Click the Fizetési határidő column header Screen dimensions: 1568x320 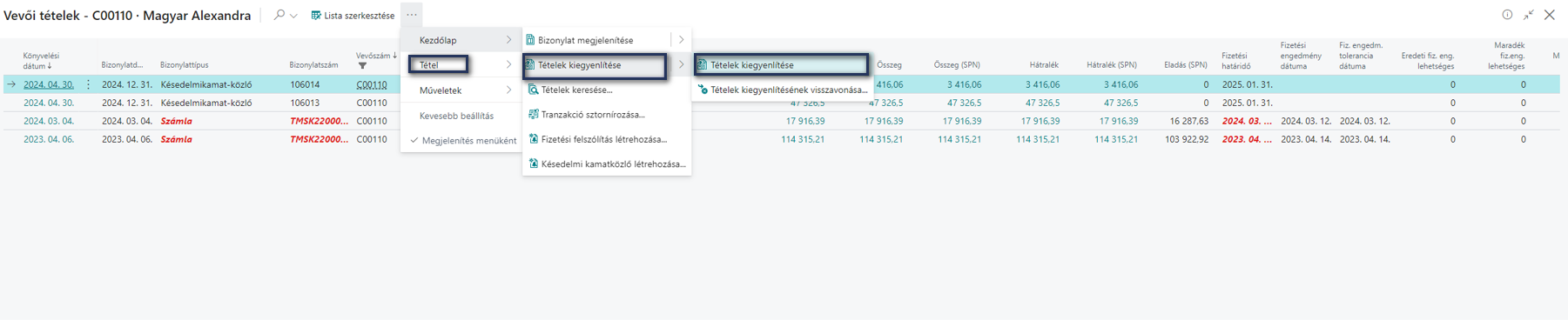(x=1235, y=60)
